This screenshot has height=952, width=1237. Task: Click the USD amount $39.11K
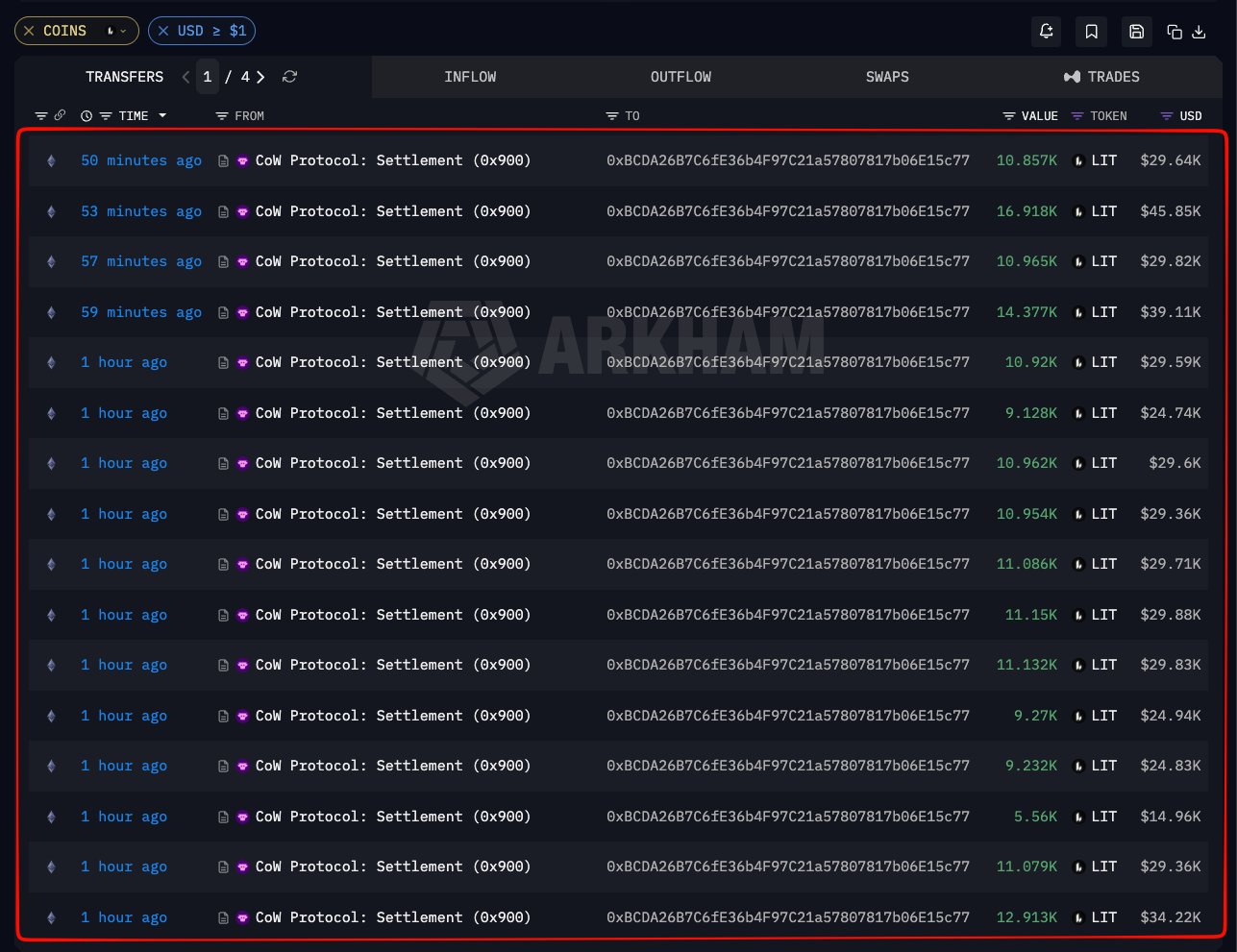pos(1171,312)
